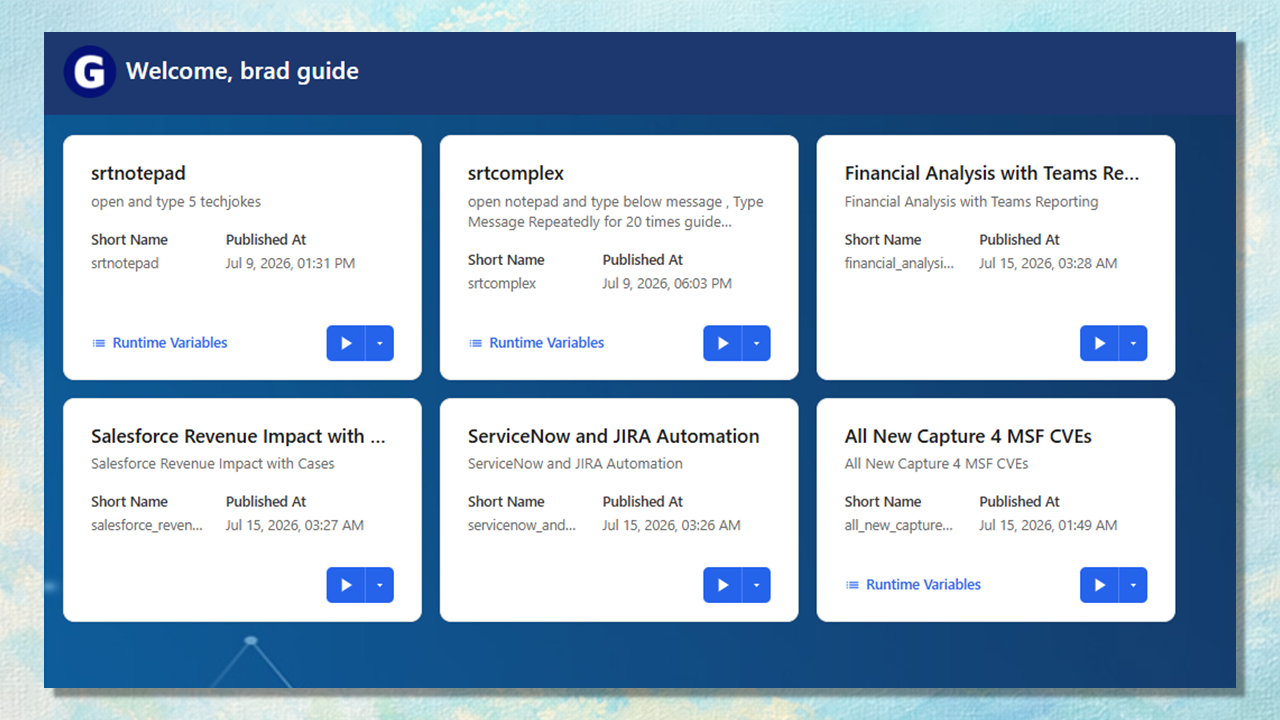Open dropdown arrow next to srtnotepad play button
This screenshot has width=1280, height=720.
[380, 343]
